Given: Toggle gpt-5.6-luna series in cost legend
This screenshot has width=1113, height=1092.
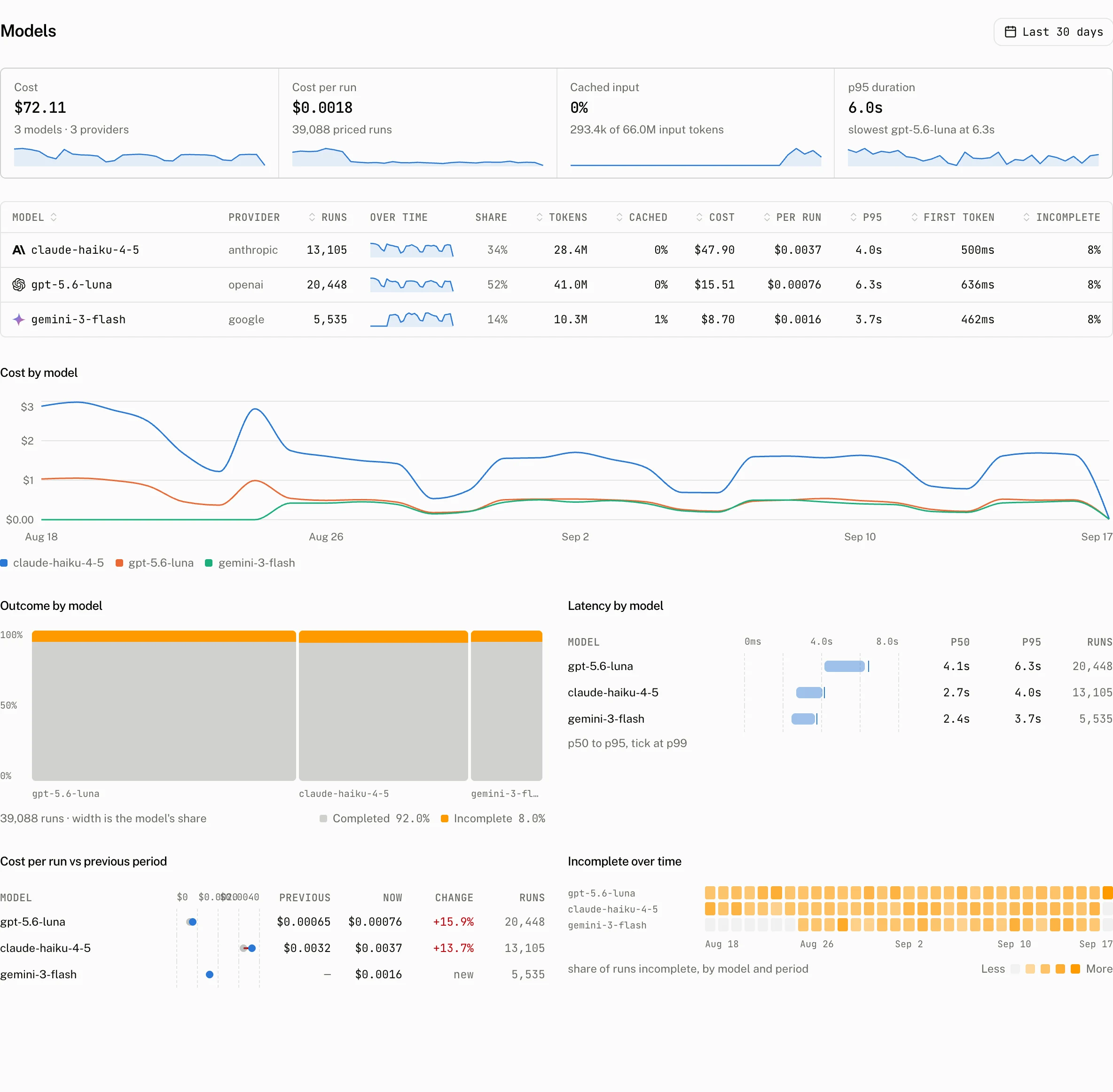Looking at the screenshot, I should click(155, 562).
